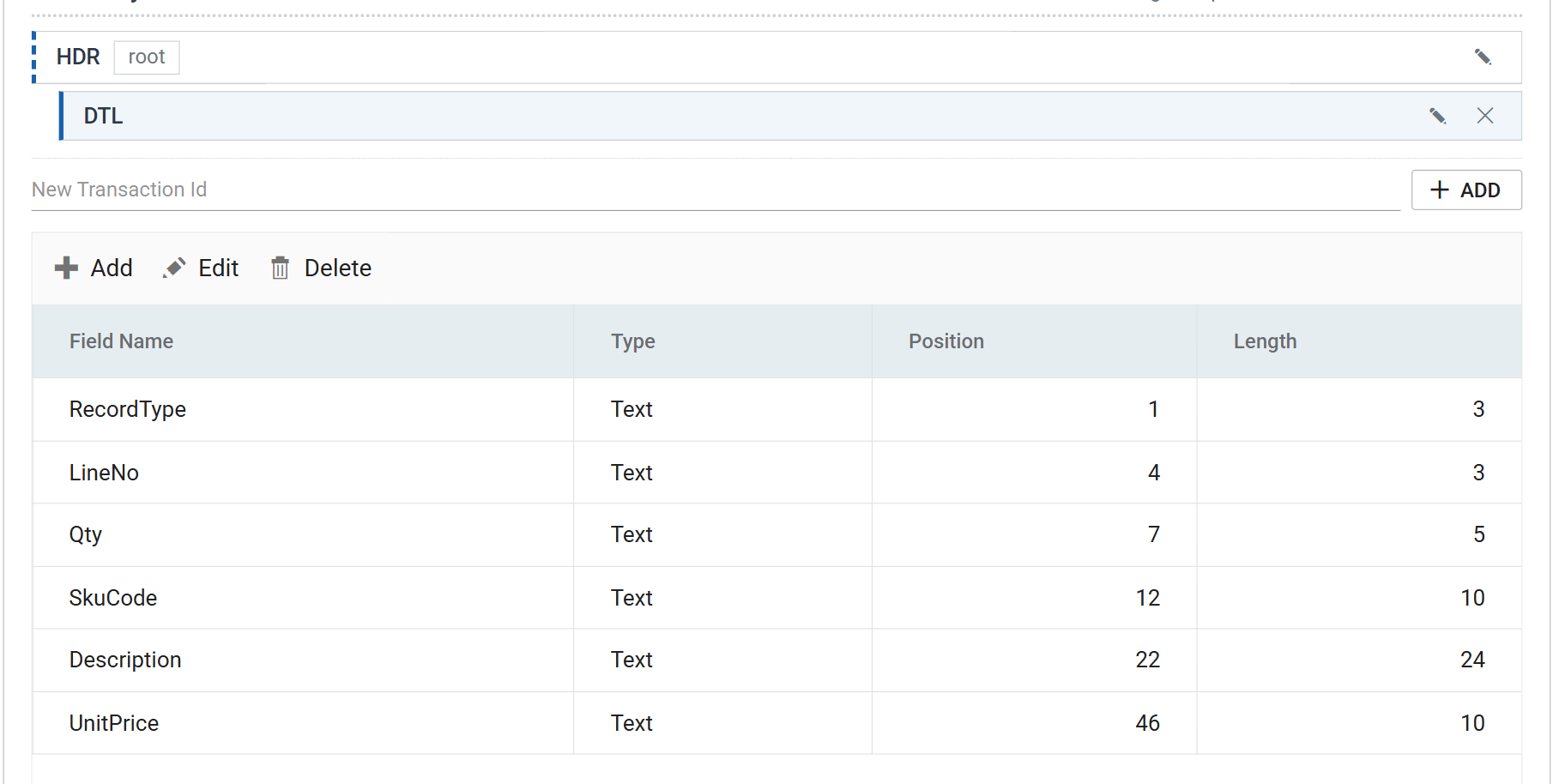This screenshot has height=784, width=1553.
Task: Edit the DTL transaction
Action: pyautogui.click(x=1438, y=116)
